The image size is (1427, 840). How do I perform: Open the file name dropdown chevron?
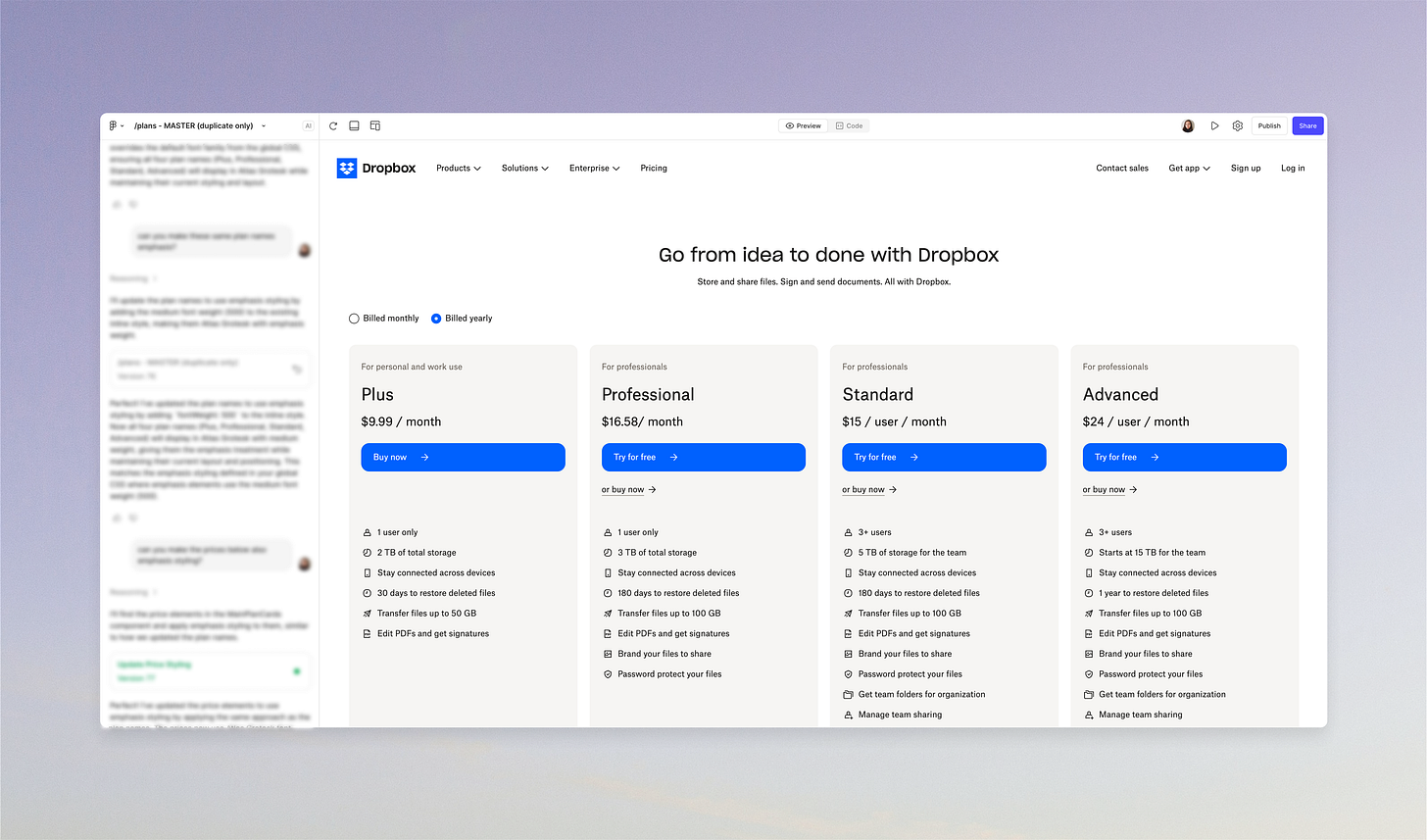[264, 126]
